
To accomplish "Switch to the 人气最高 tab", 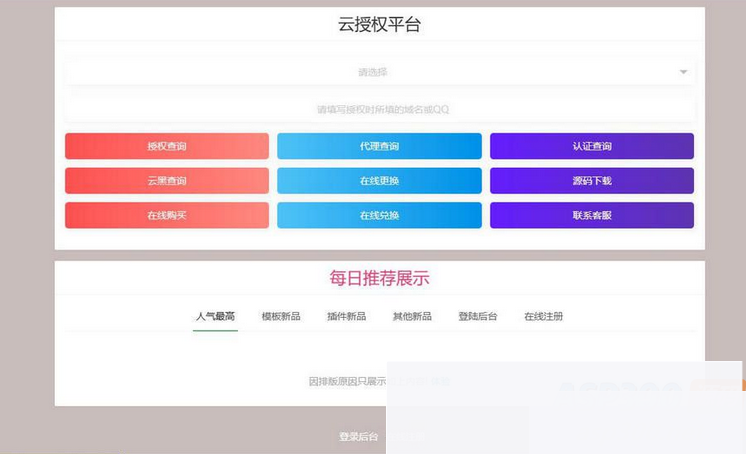I will 215,317.
